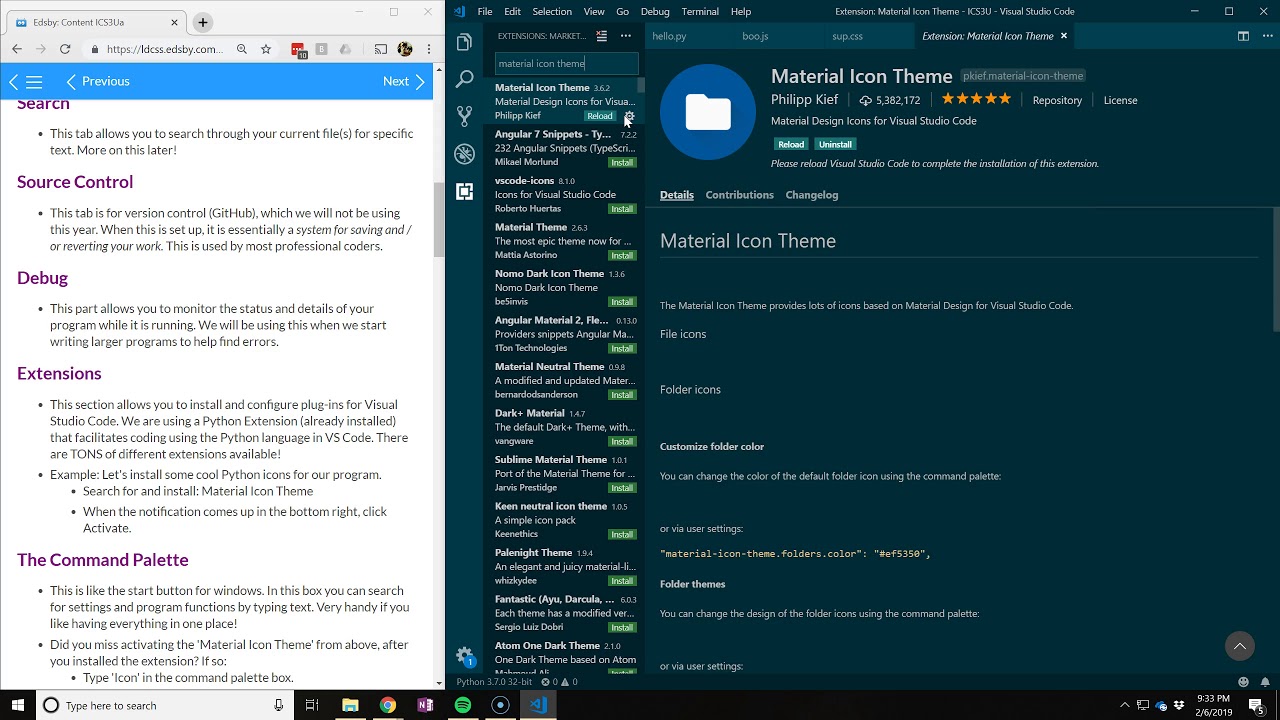Switch to the hello.py tab

click(x=669, y=36)
